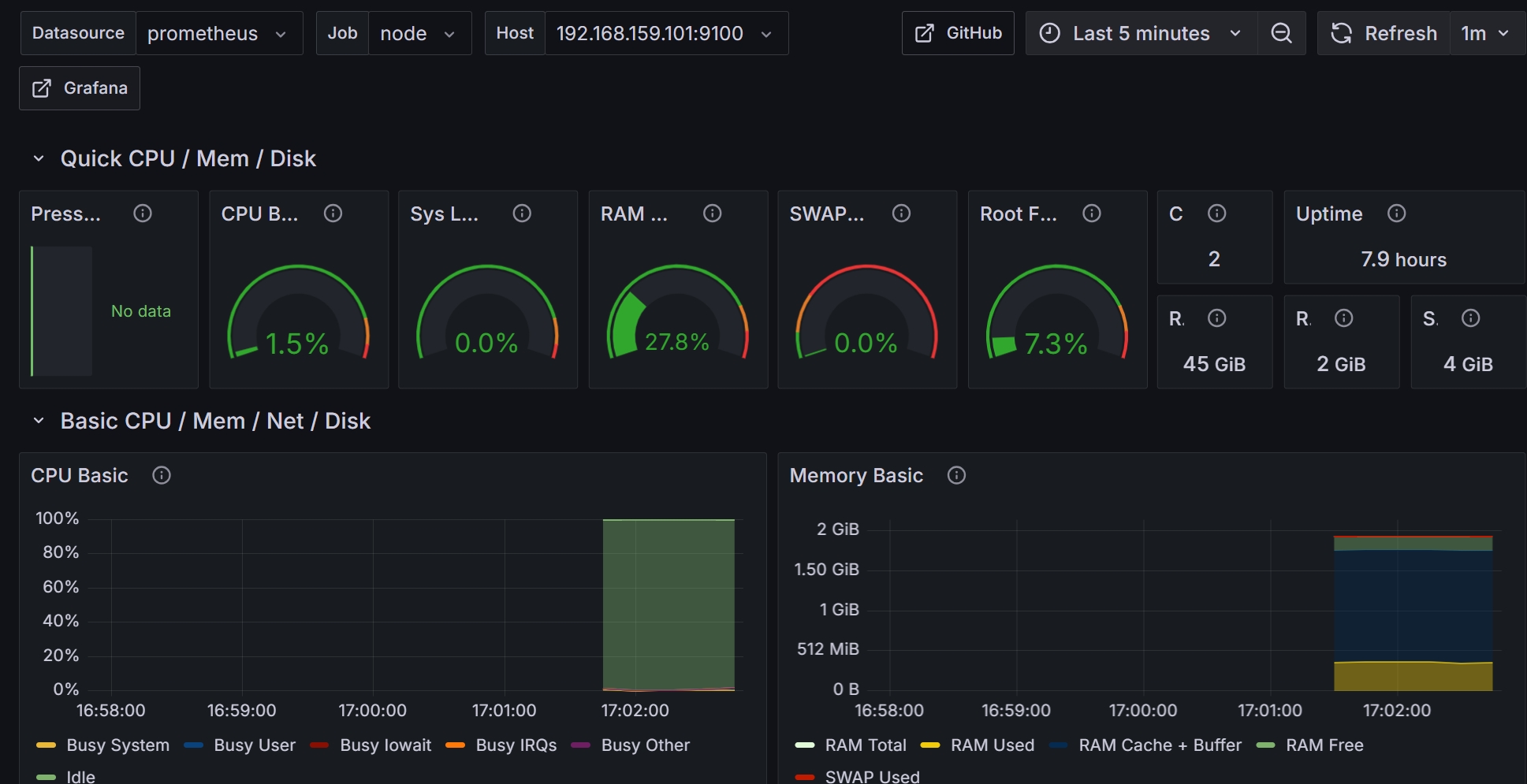This screenshot has height=784, width=1527.
Task: Click the info icon beside CPU Basic title
Action: pos(162,476)
